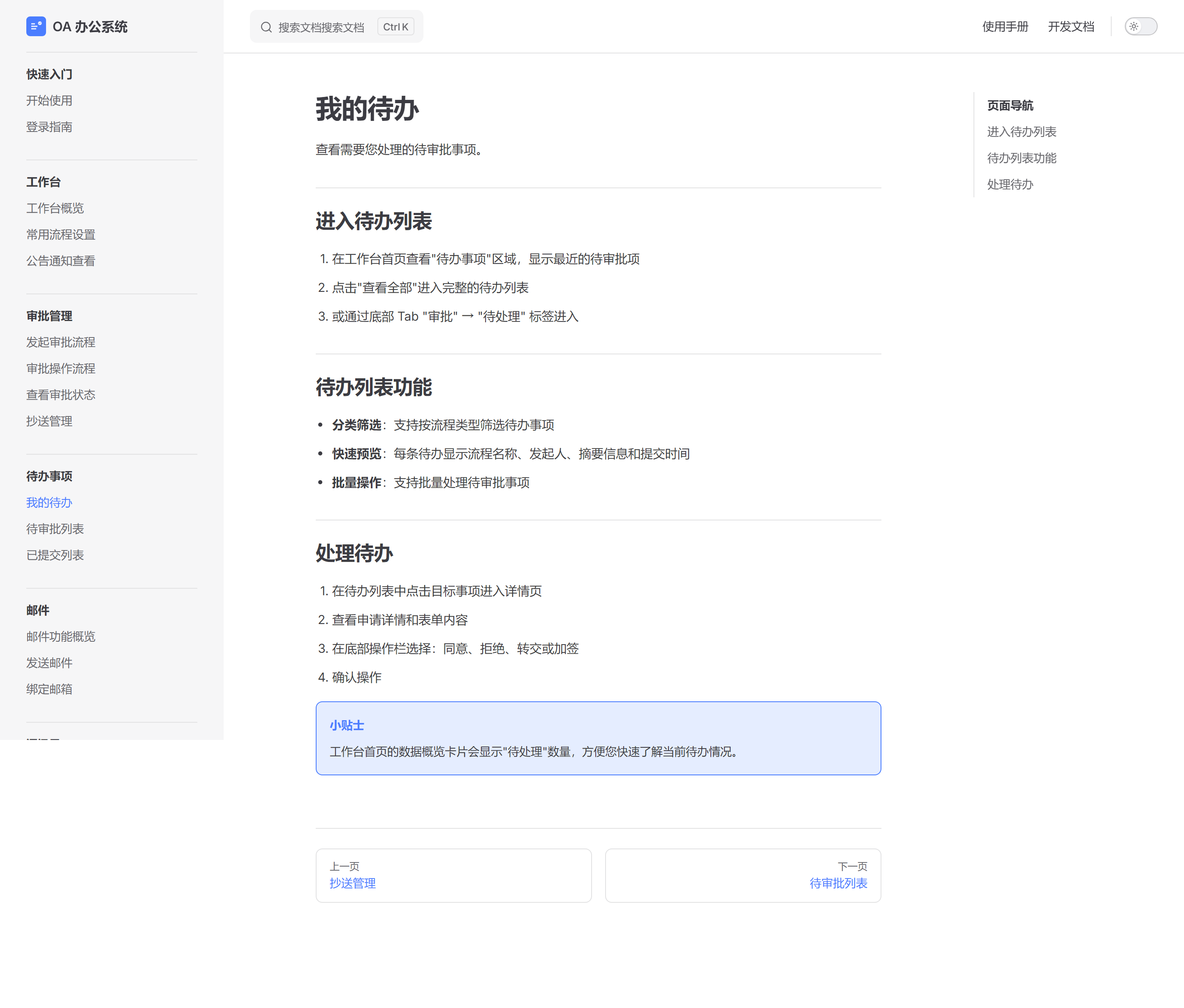Click the step 确认操作

coord(356,678)
